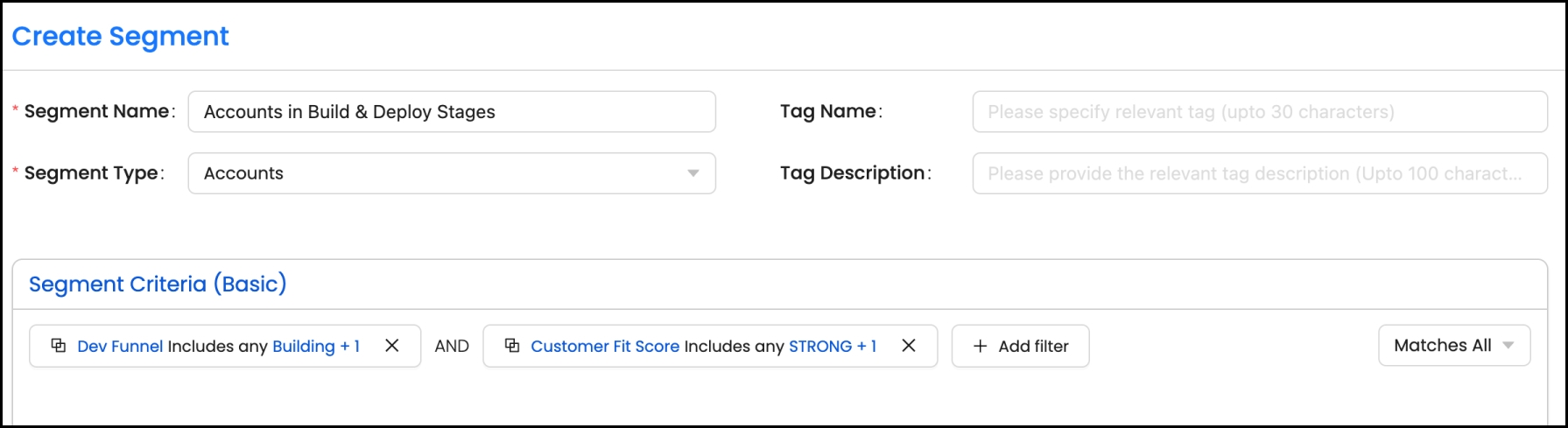Click the AND operator between filters

[x=452, y=347]
